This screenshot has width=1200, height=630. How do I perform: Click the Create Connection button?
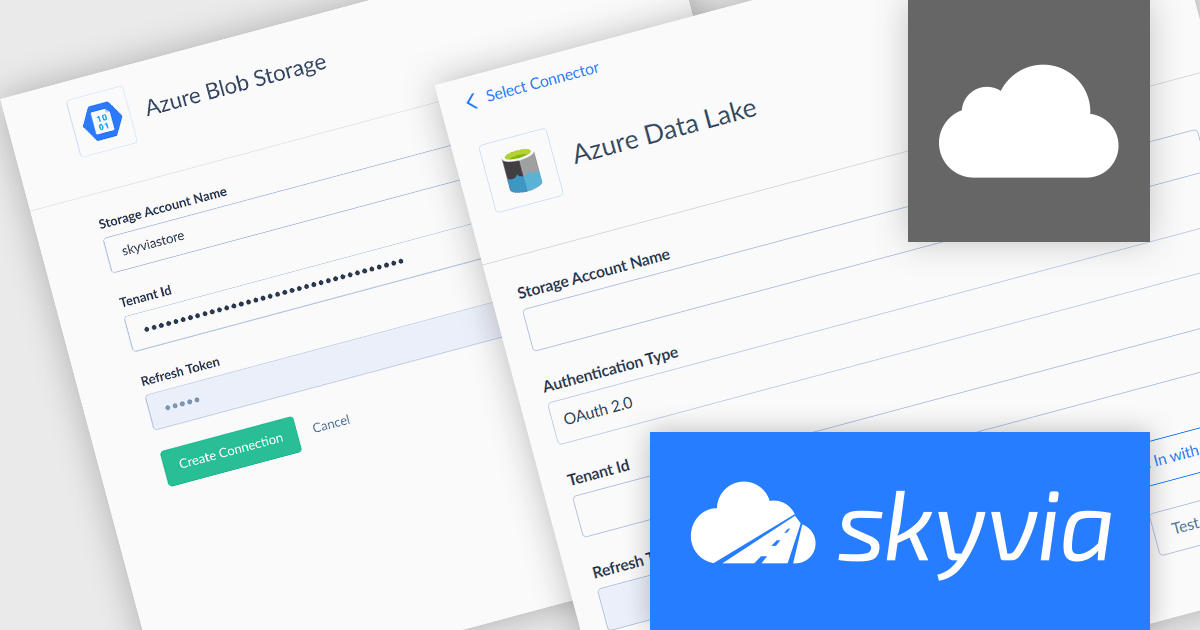pyautogui.click(x=230, y=451)
